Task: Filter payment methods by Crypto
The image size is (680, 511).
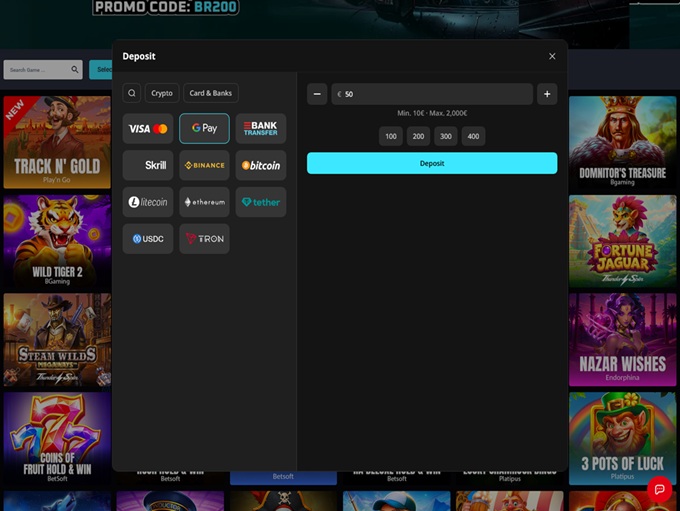Action: coord(162,93)
